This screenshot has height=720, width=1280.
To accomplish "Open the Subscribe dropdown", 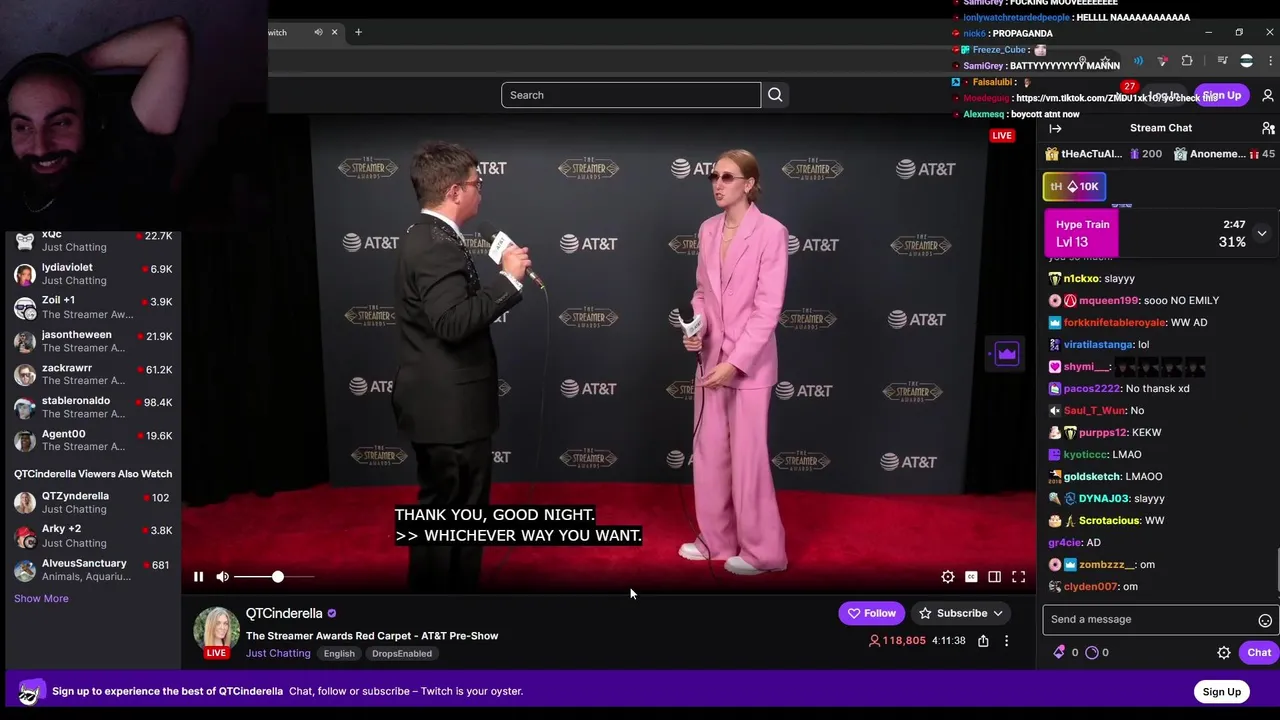I will (961, 613).
